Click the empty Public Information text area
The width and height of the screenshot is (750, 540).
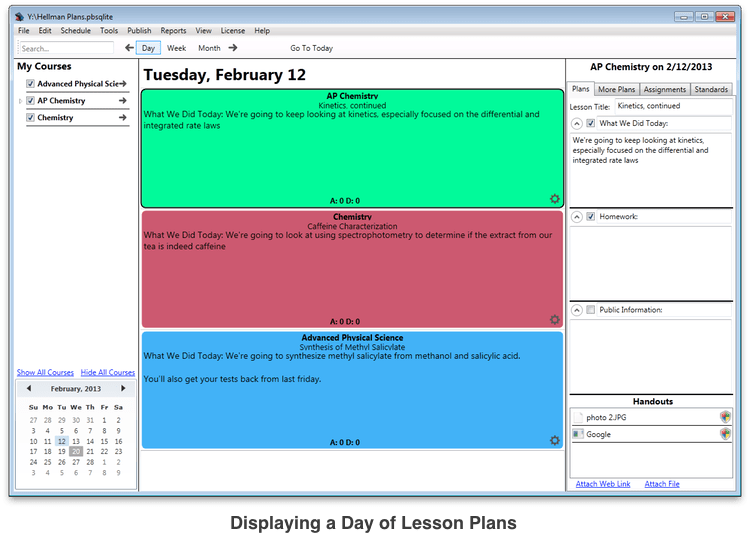click(x=651, y=356)
